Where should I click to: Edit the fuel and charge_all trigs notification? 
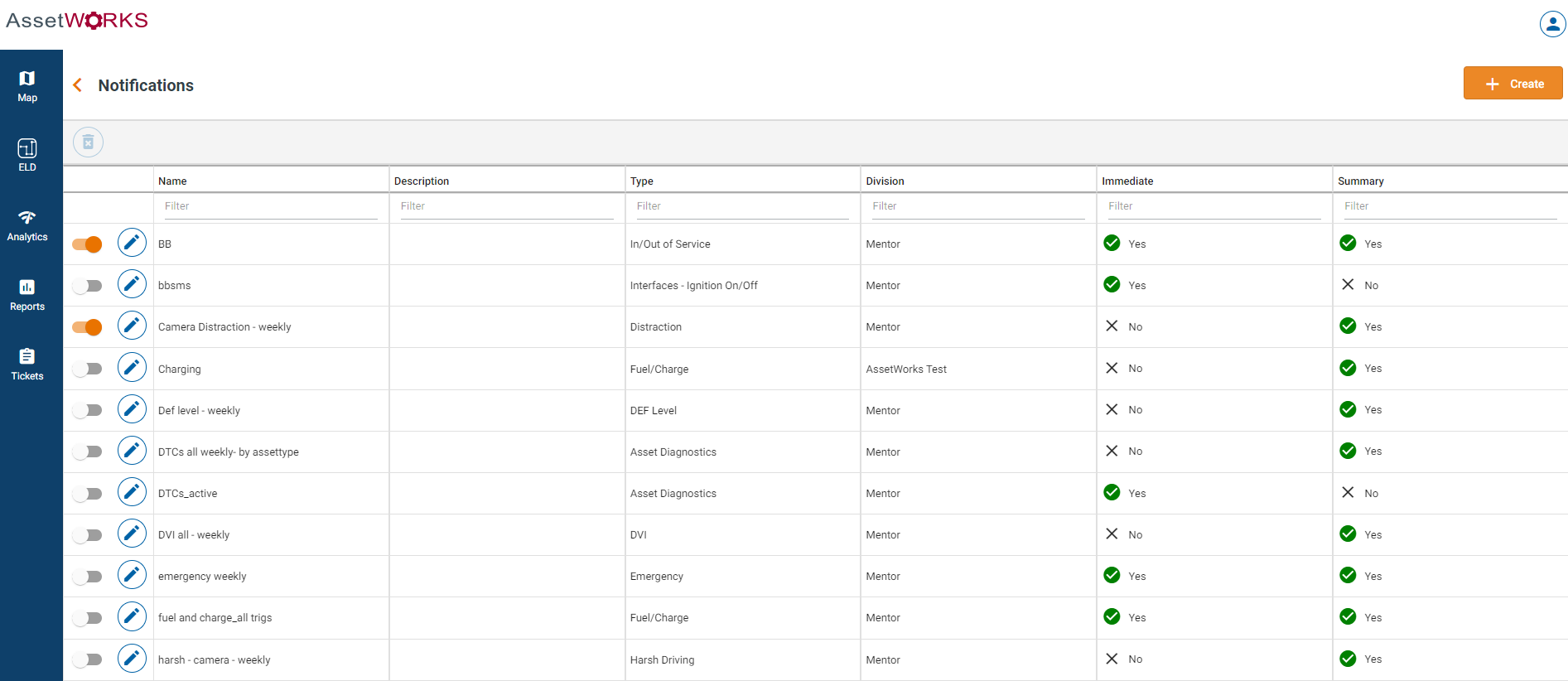click(132, 616)
